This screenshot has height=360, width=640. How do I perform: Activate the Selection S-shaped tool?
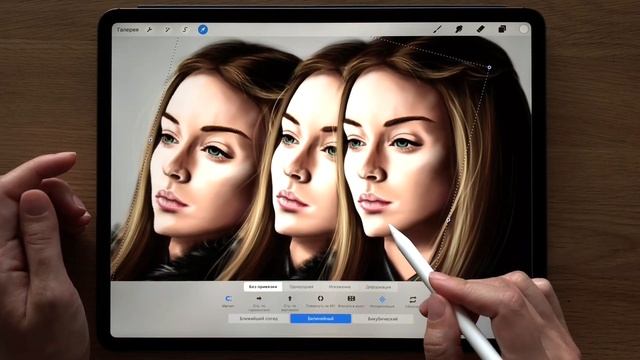[185, 29]
